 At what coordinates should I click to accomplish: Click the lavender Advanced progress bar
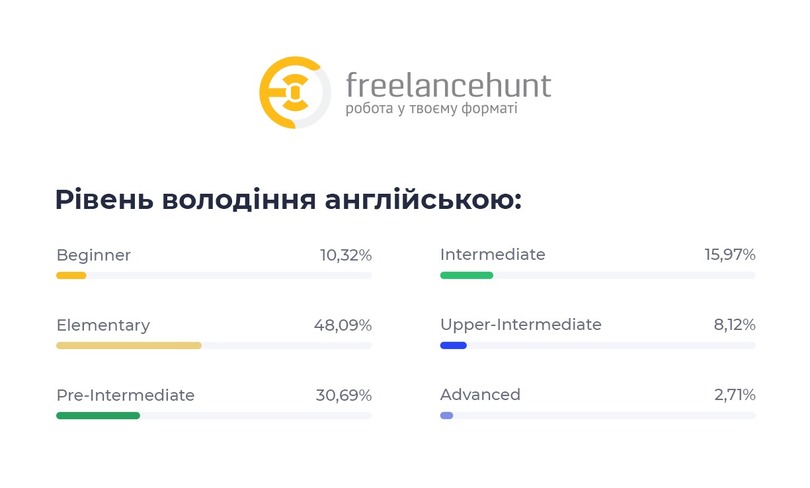click(447, 416)
